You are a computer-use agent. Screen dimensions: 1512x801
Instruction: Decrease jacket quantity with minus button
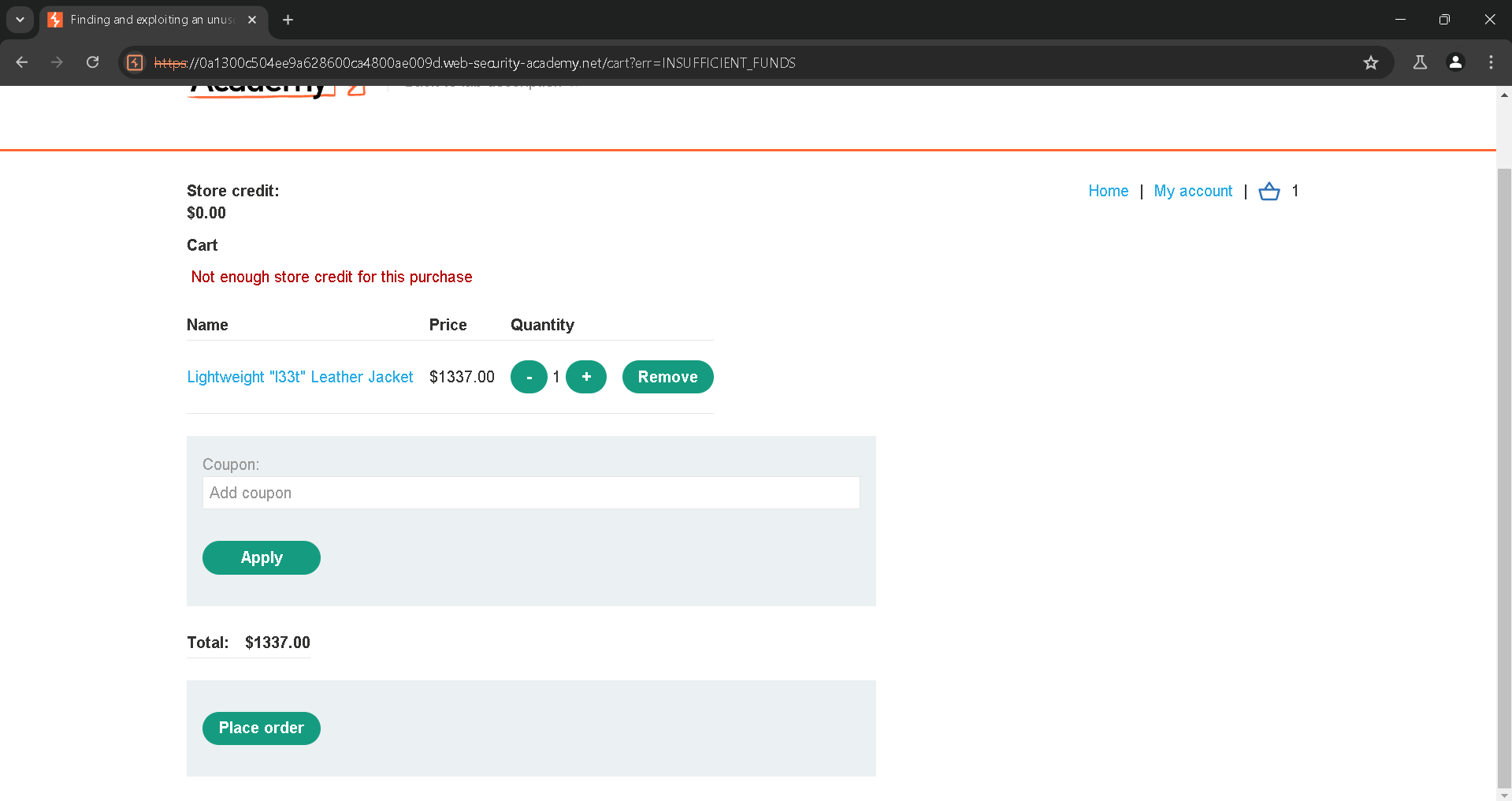(x=529, y=377)
